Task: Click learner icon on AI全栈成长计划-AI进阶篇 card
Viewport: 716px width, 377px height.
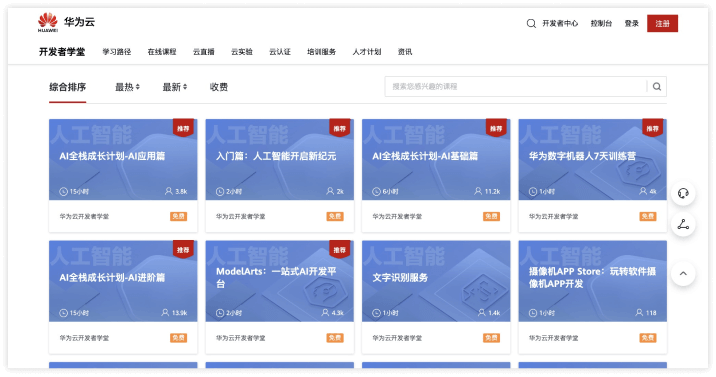Action: pos(165,312)
